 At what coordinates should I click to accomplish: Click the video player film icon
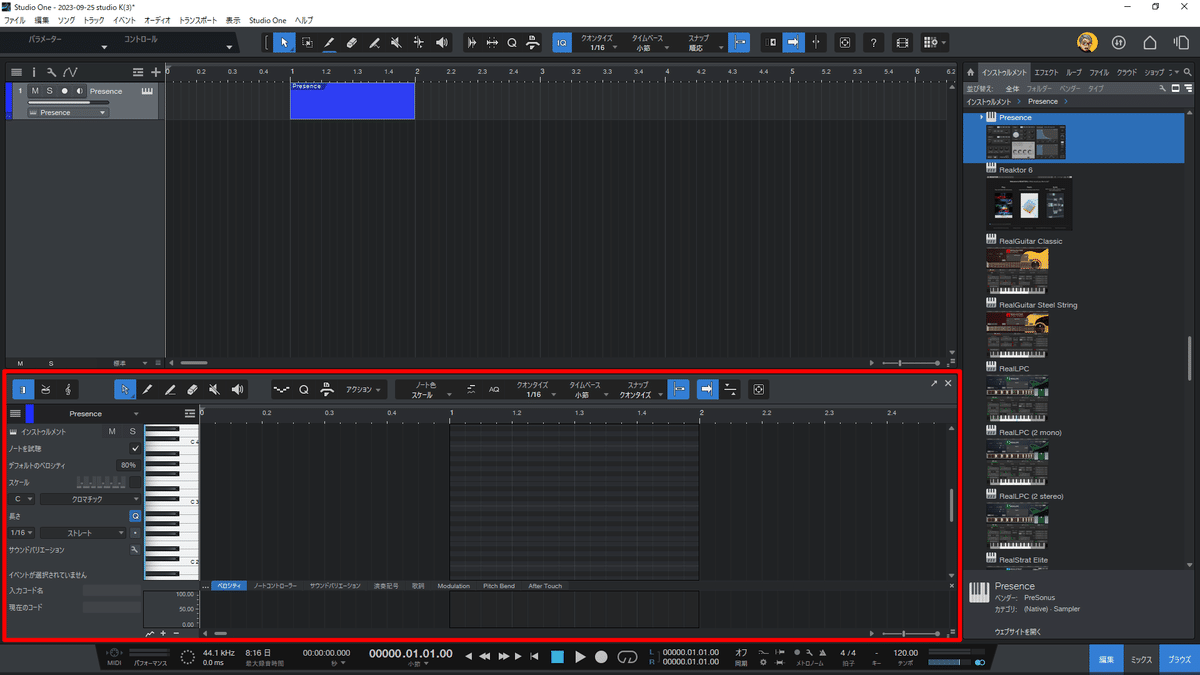pos(902,43)
